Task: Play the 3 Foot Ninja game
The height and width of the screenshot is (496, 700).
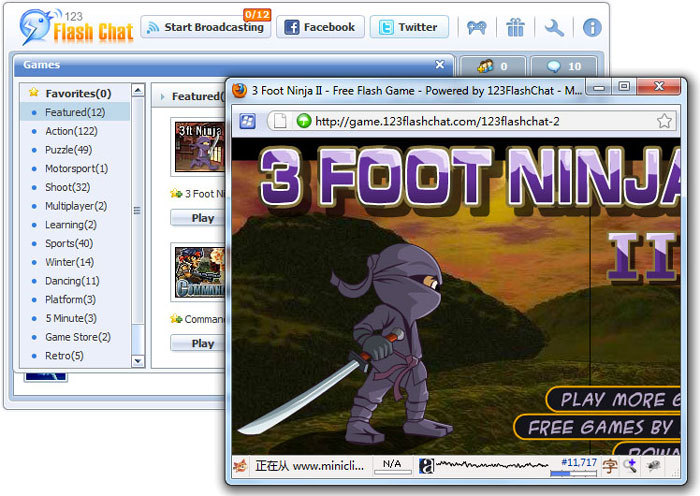Action: click(x=198, y=218)
